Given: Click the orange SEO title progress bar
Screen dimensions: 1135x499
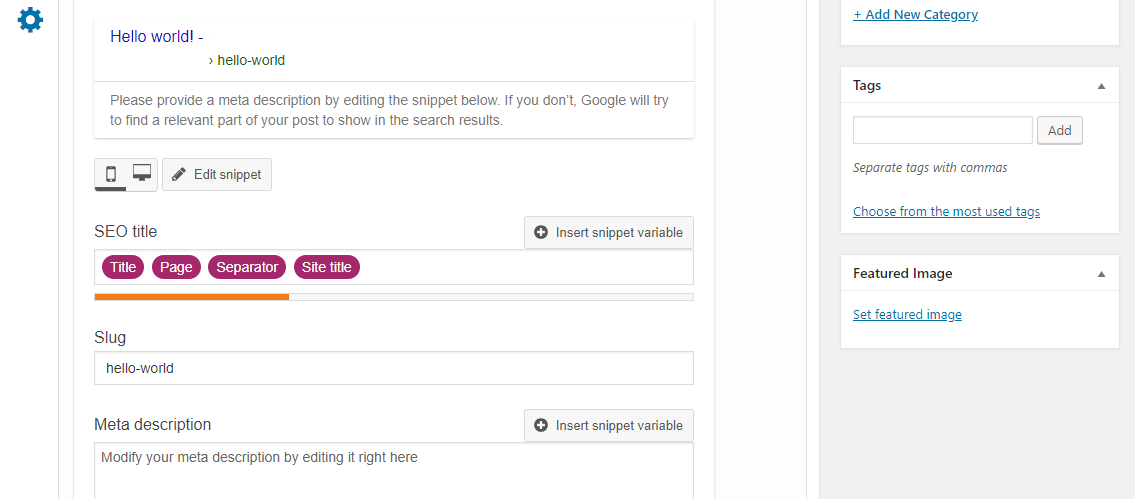Looking at the screenshot, I should (x=192, y=297).
